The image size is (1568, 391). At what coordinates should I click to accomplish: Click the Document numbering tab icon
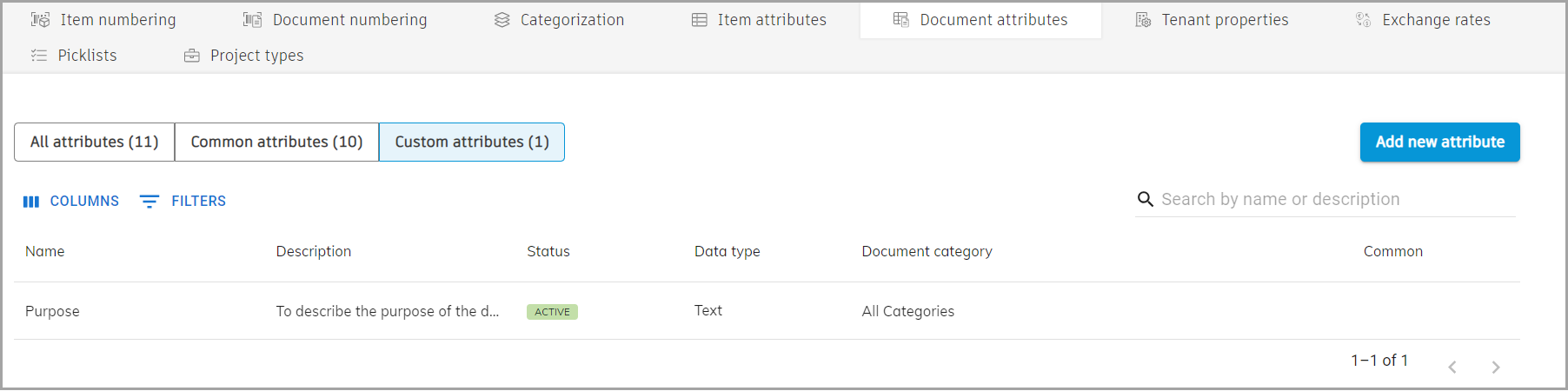pos(252,20)
